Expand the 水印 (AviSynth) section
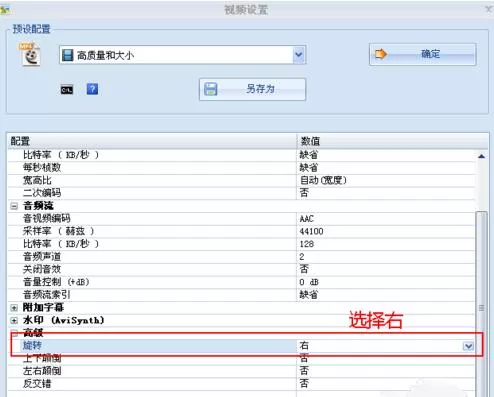Image resolution: width=494 pixels, height=397 pixels. click(14, 321)
